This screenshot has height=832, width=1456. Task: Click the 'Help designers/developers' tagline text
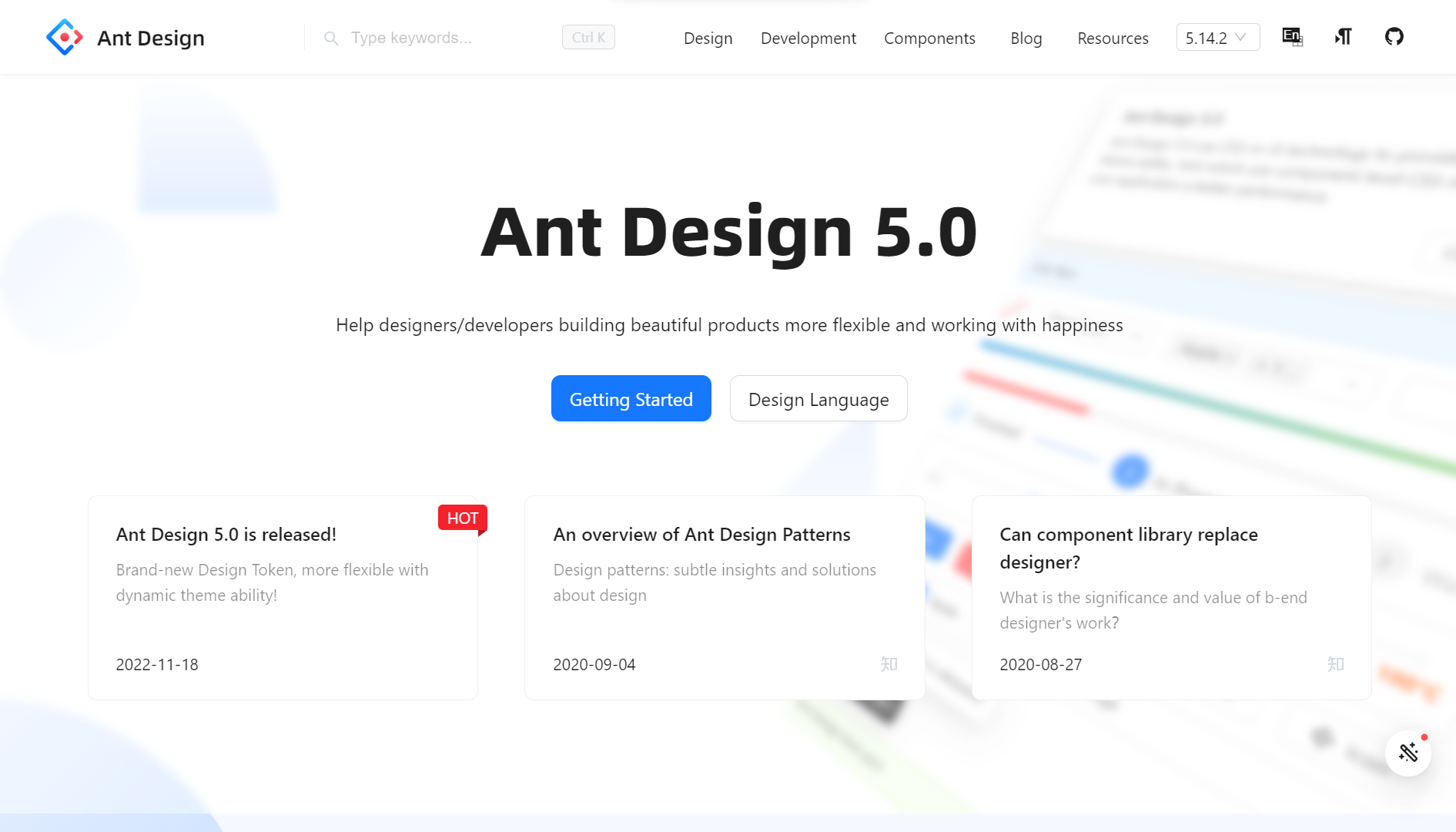click(x=729, y=325)
